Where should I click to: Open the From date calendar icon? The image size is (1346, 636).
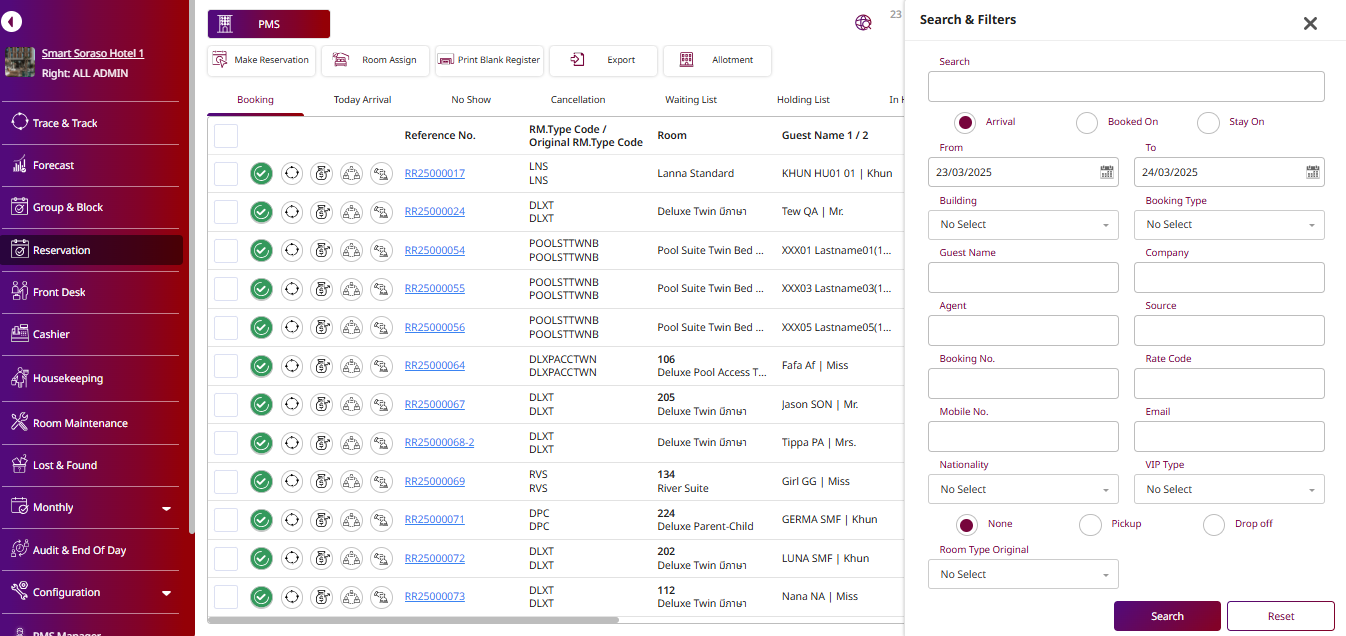click(1107, 172)
